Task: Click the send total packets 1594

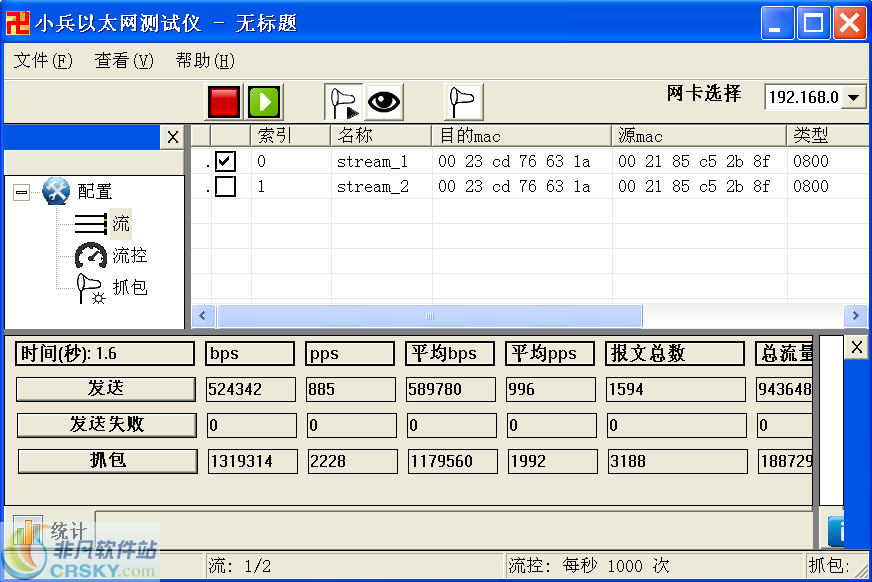Action: pyautogui.click(x=676, y=389)
